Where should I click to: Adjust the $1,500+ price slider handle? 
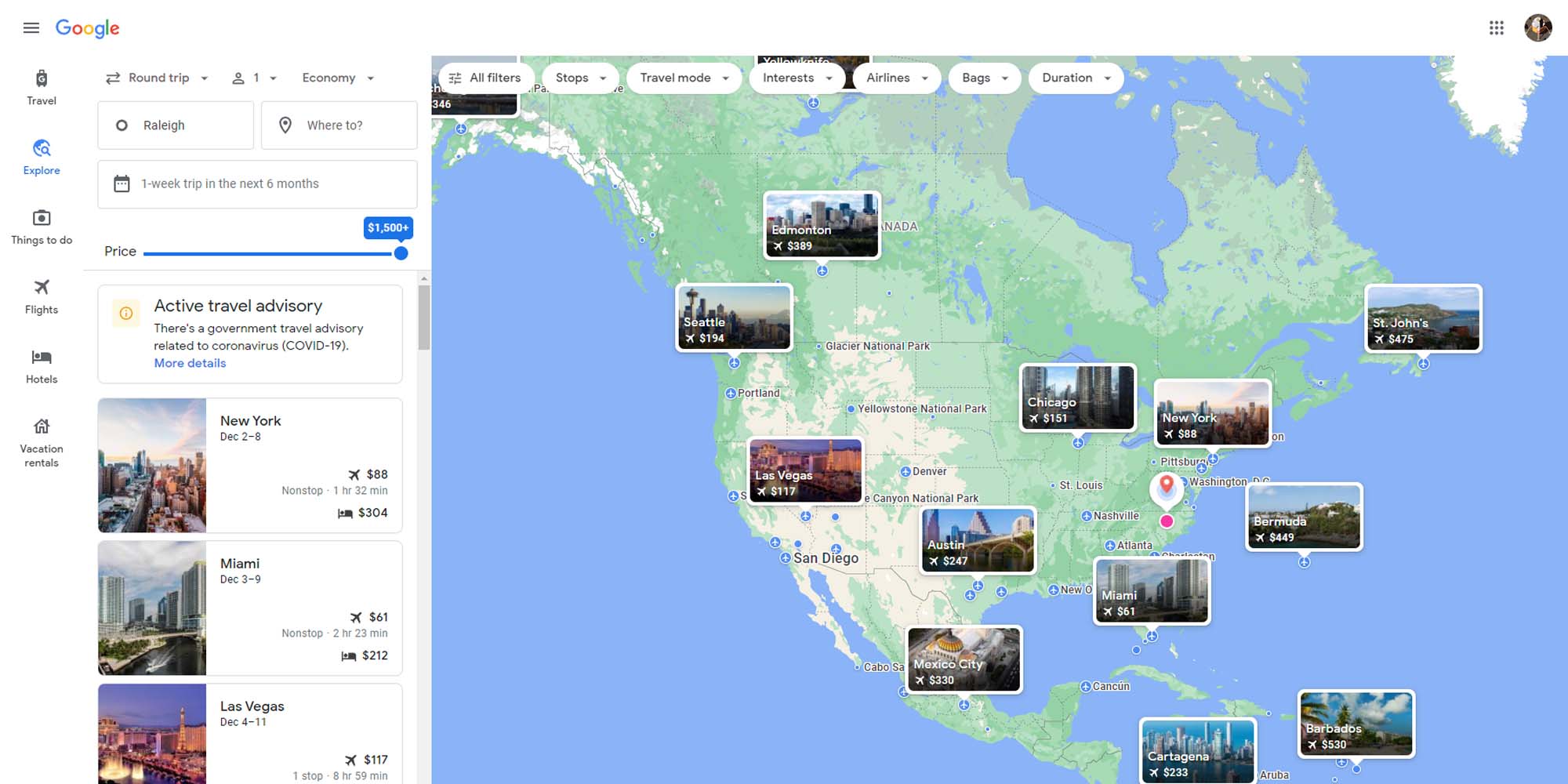401,252
